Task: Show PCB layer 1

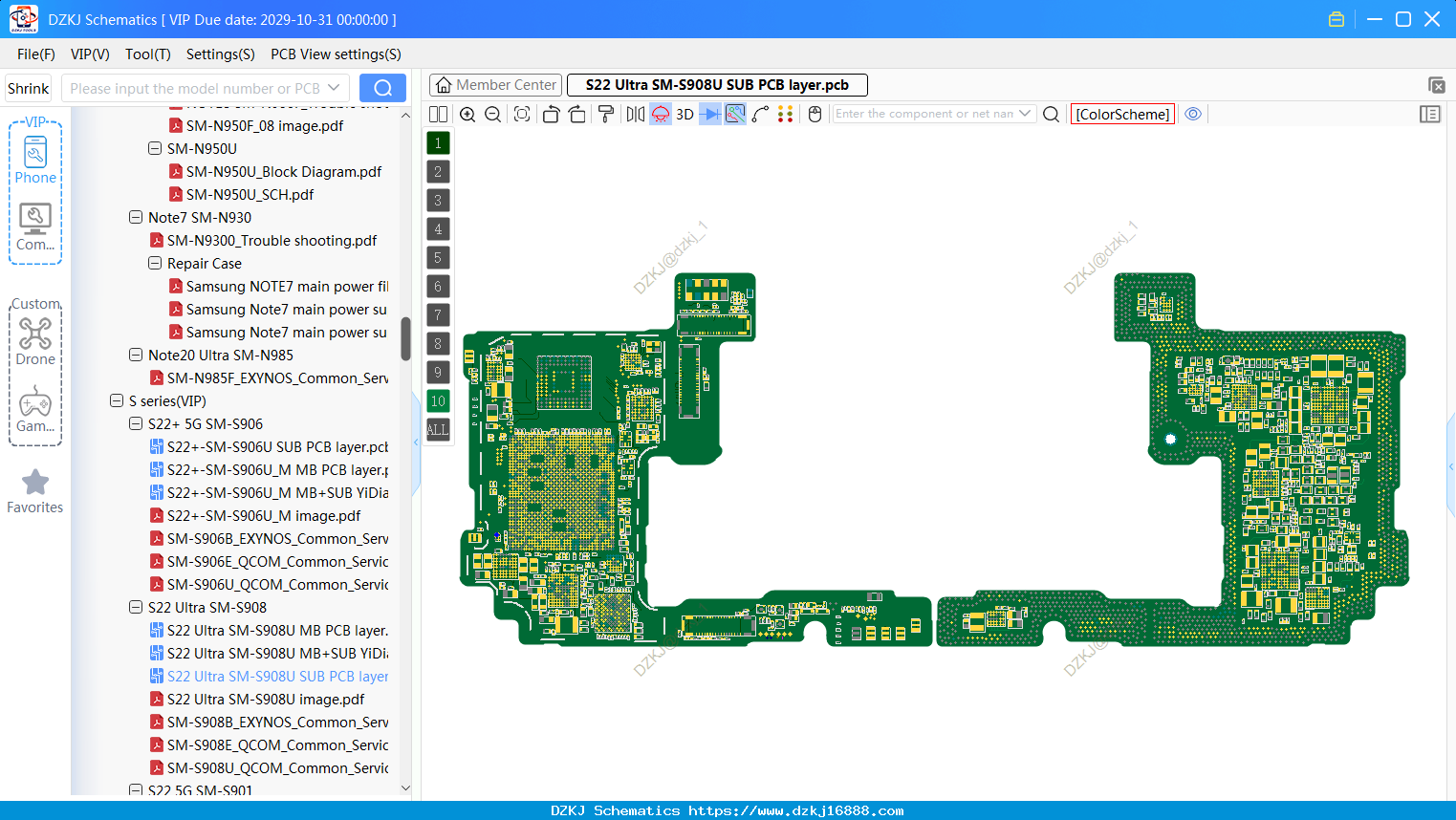Action: point(438,143)
